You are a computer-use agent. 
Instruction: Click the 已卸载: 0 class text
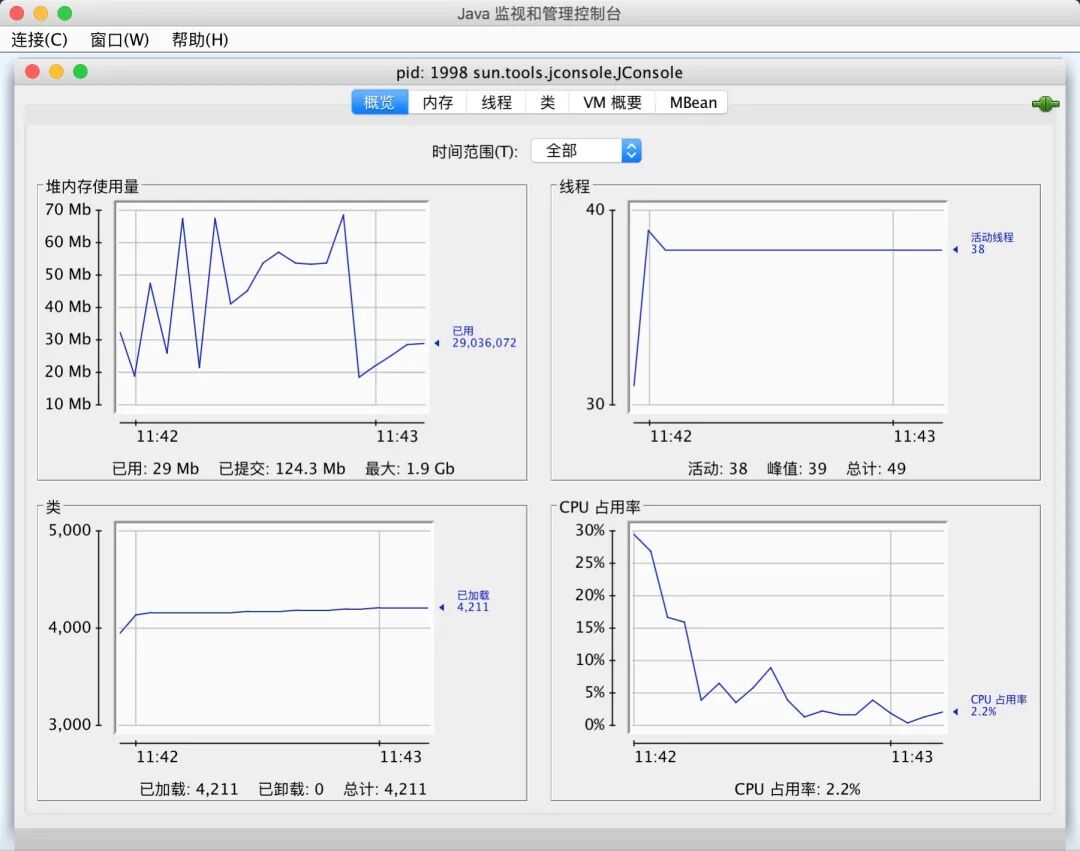(x=291, y=789)
